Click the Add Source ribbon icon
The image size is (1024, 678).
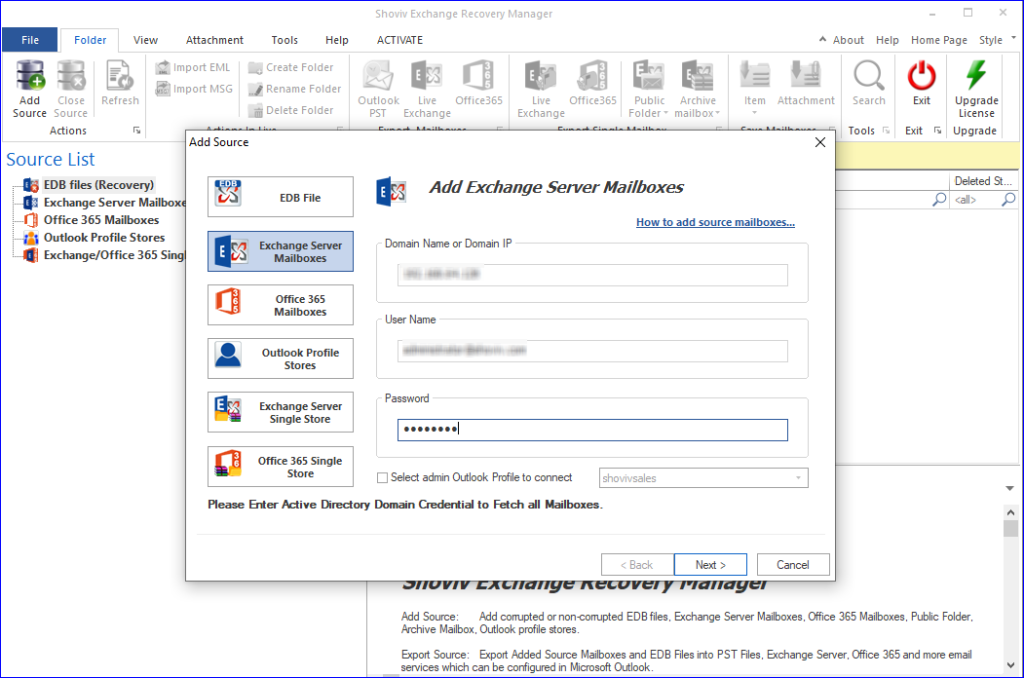(29, 89)
